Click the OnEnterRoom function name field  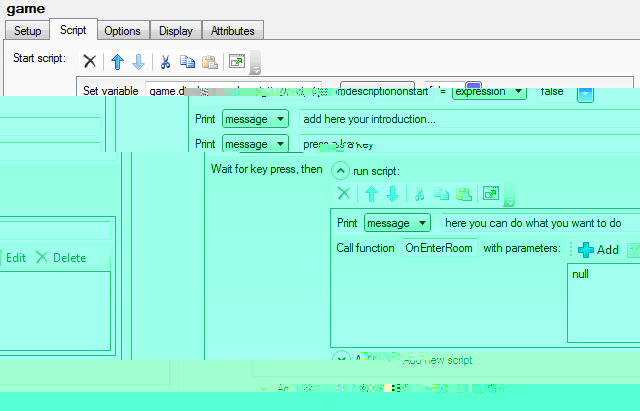coord(438,248)
